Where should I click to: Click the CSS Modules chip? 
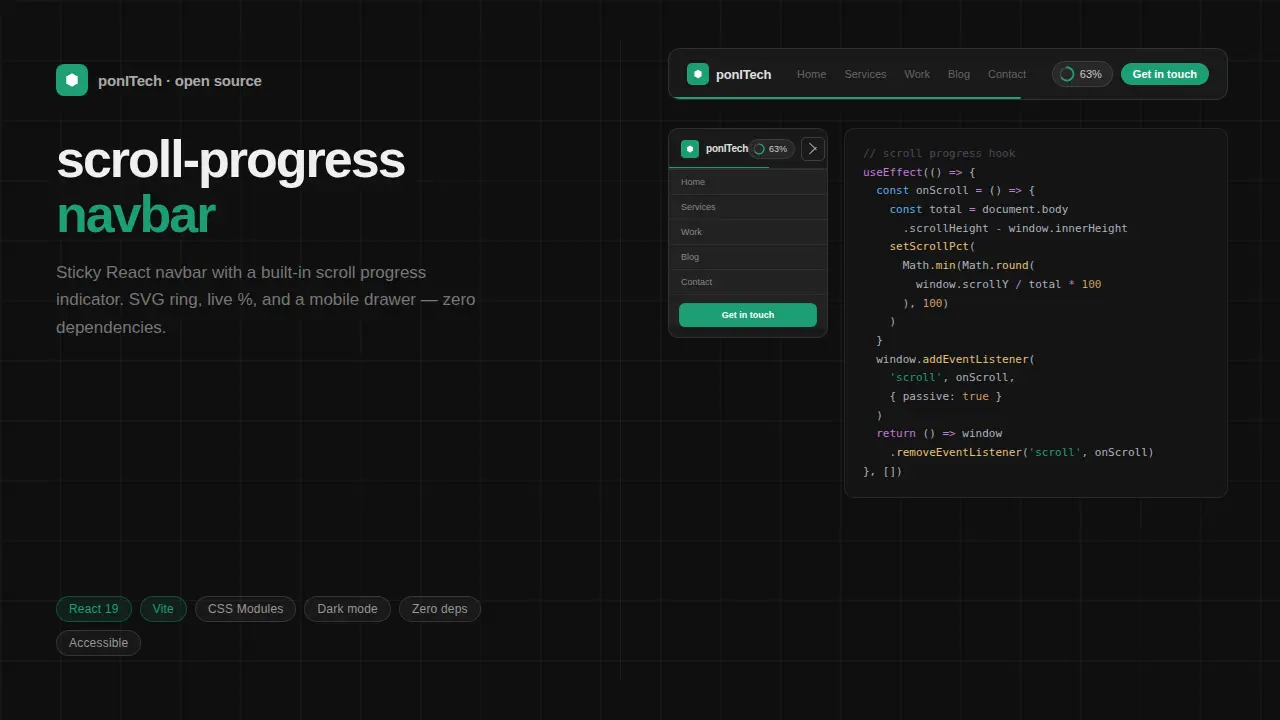245,608
